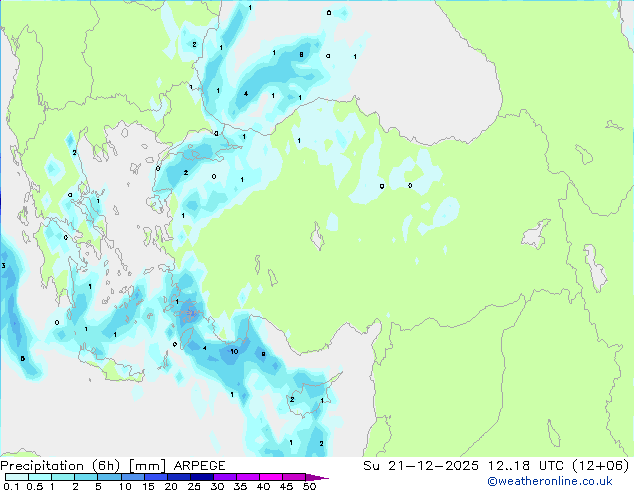Click the '[mm]' unit label
The height and width of the screenshot is (490, 634).
147,466
